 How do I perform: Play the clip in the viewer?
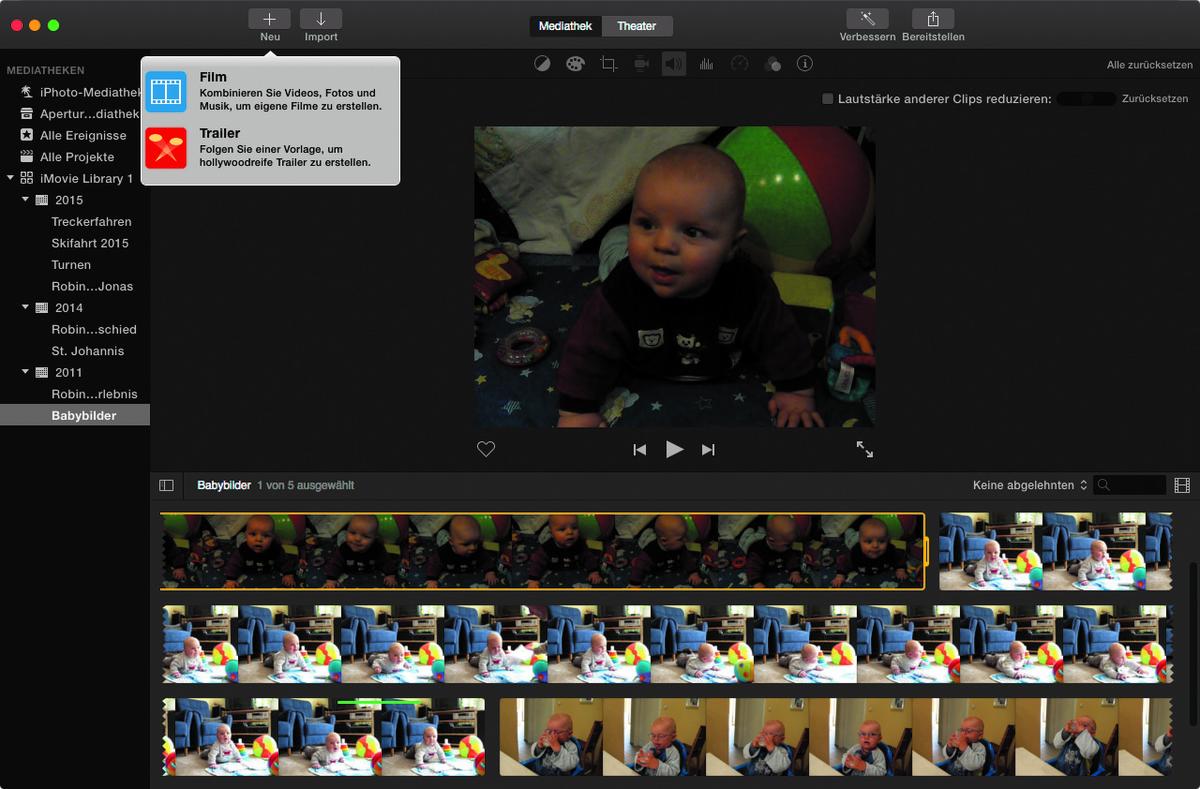point(675,450)
